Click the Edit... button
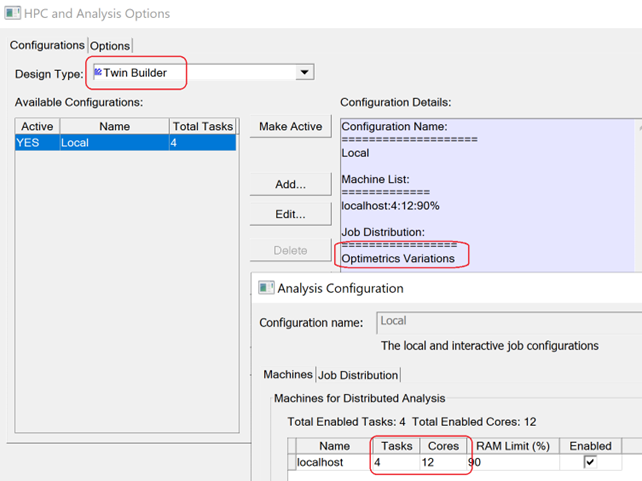 click(x=291, y=214)
